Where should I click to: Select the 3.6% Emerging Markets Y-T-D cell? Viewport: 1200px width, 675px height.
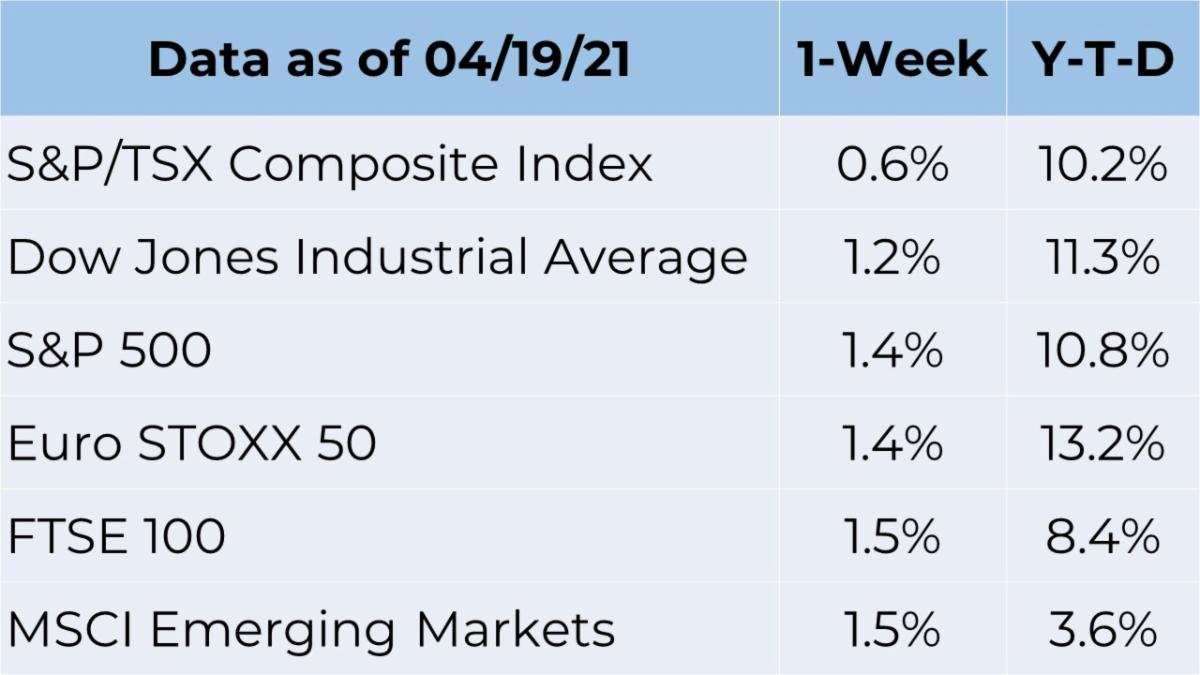tap(1103, 629)
